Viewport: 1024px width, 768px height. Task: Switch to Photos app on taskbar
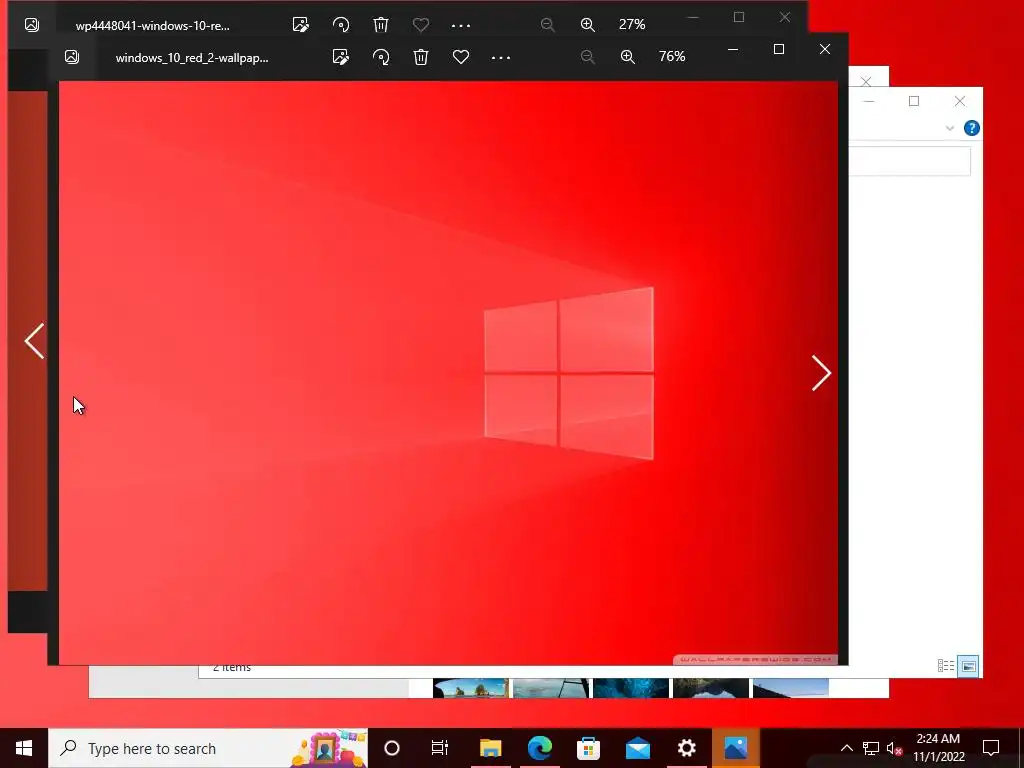click(735, 748)
